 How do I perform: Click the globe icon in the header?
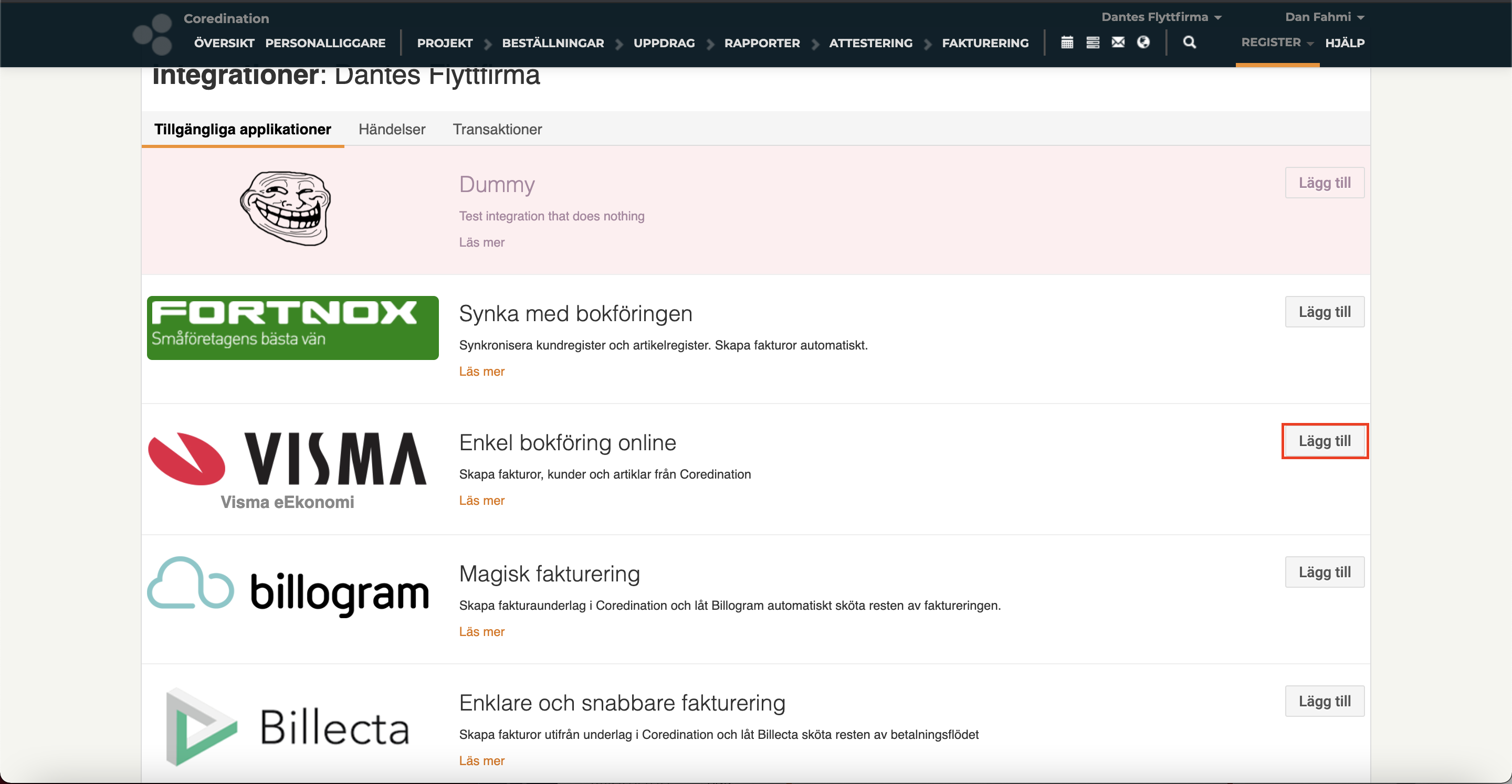click(1143, 43)
